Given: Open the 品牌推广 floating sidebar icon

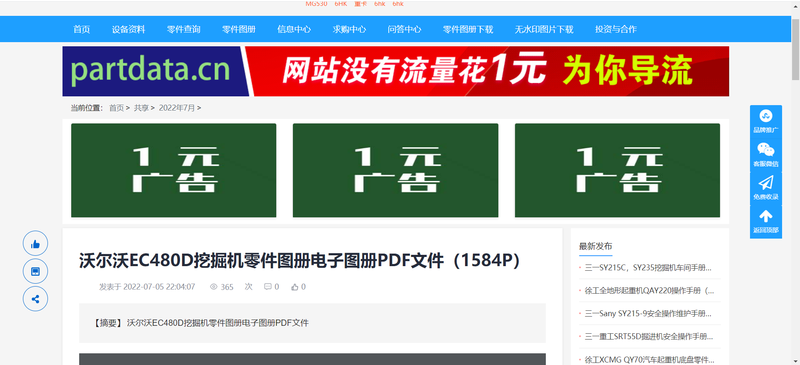Looking at the screenshot, I should coord(765,121).
